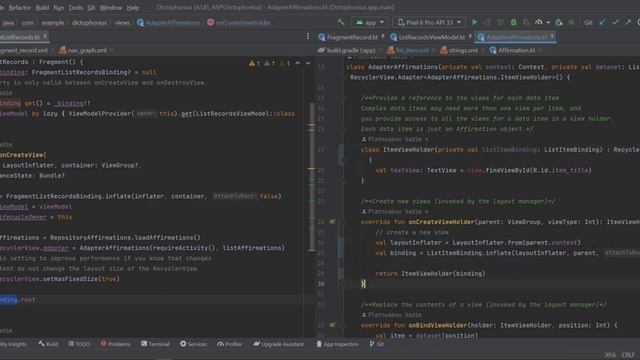Viewport: 640px width, 360px height.
Task: Open the Profiler tool window
Action: coord(229,344)
